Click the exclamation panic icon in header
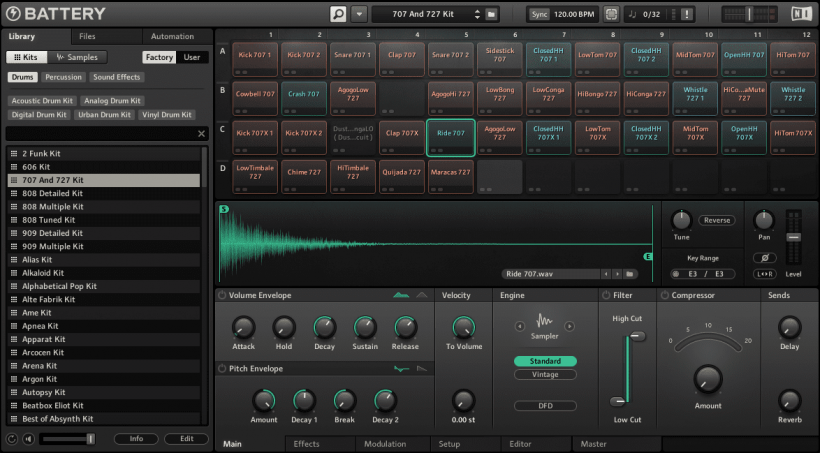820x453 pixels. pyautogui.click(x=687, y=14)
